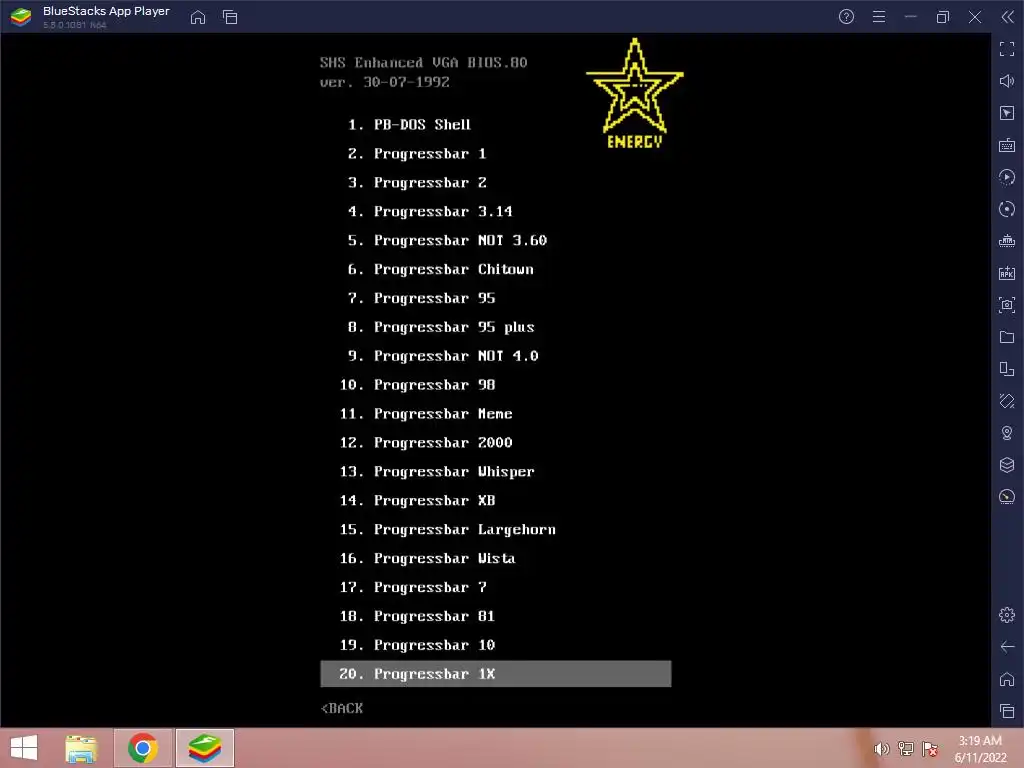1024x768 pixels.
Task: Click the <BACK link
Action: (x=342, y=708)
